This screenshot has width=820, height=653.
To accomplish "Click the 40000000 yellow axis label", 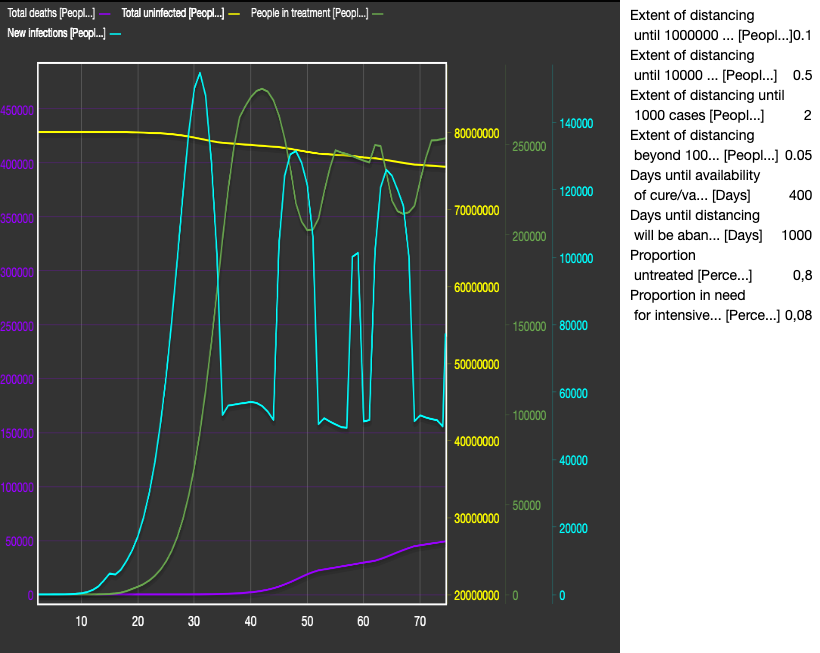I will [476, 441].
